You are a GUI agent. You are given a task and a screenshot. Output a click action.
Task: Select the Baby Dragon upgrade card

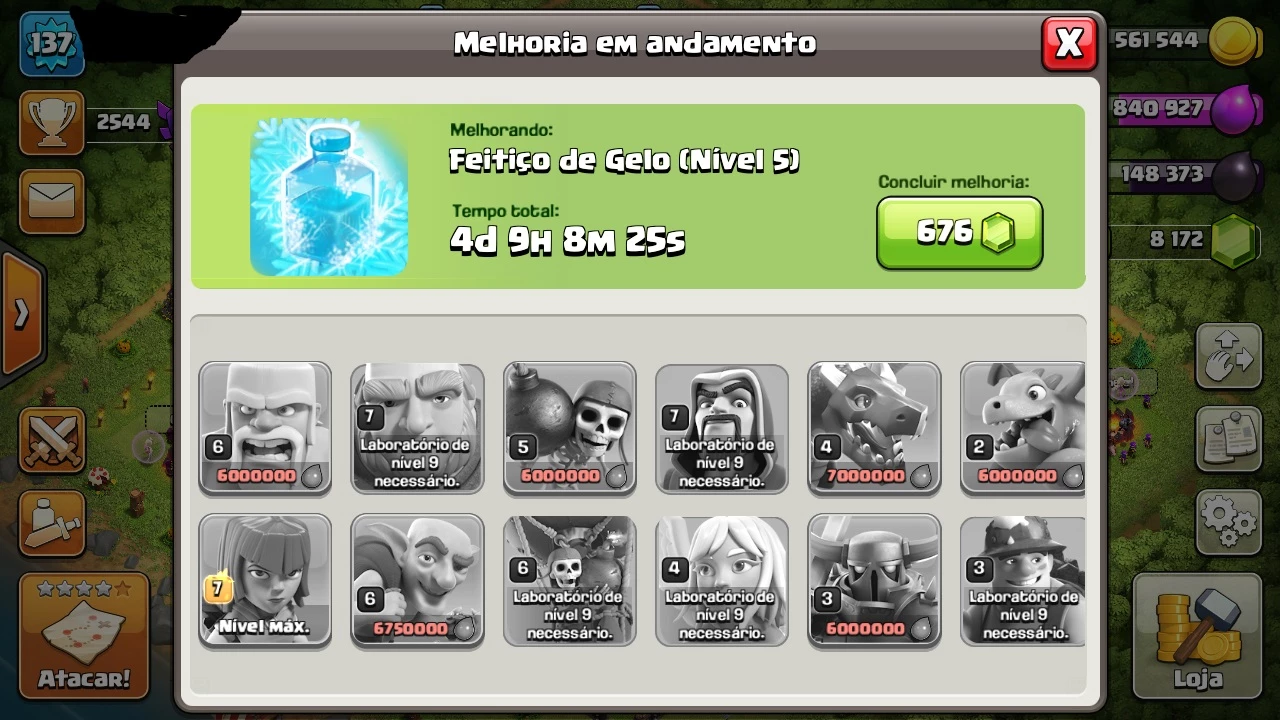click(x=1023, y=428)
